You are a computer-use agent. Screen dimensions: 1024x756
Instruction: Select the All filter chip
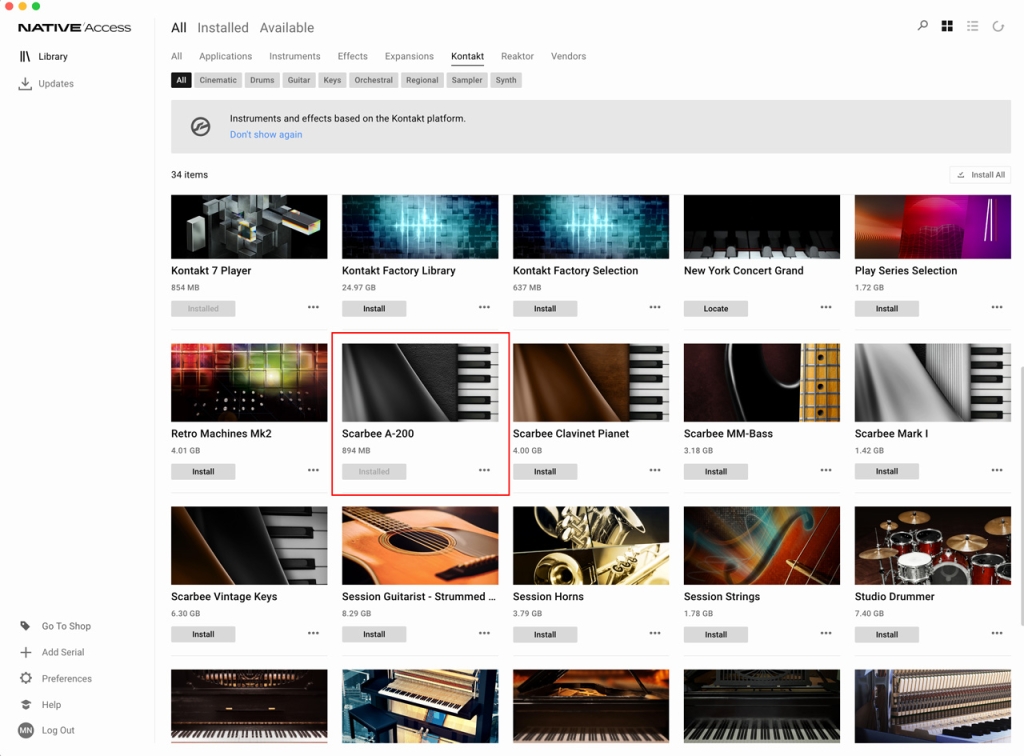(x=181, y=80)
